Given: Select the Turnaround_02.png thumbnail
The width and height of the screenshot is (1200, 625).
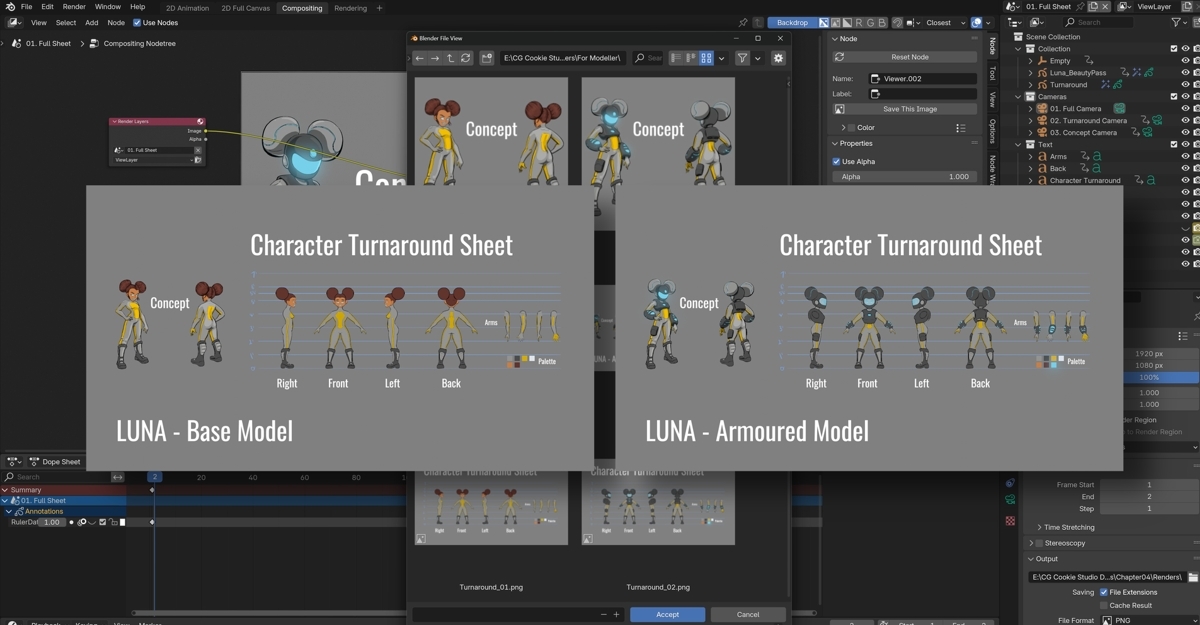Looking at the screenshot, I should 658,508.
